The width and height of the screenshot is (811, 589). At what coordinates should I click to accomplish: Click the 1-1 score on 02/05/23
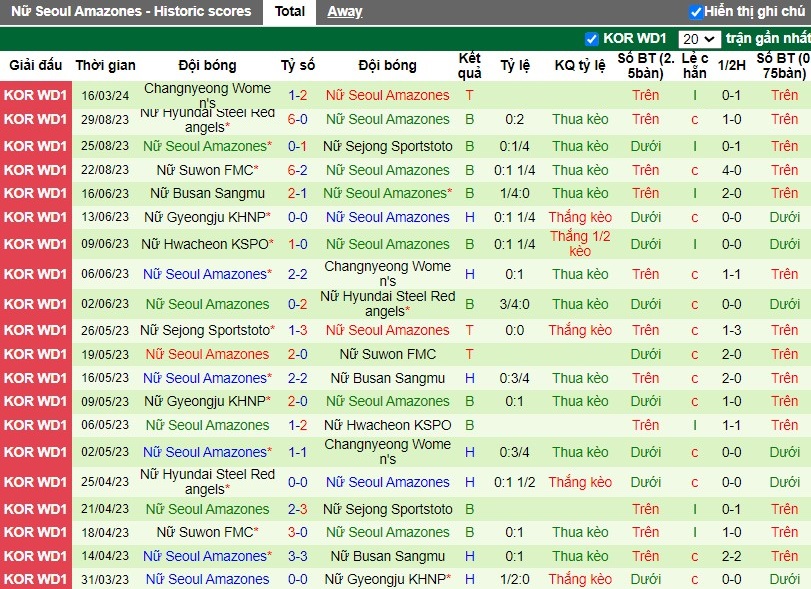pos(297,452)
